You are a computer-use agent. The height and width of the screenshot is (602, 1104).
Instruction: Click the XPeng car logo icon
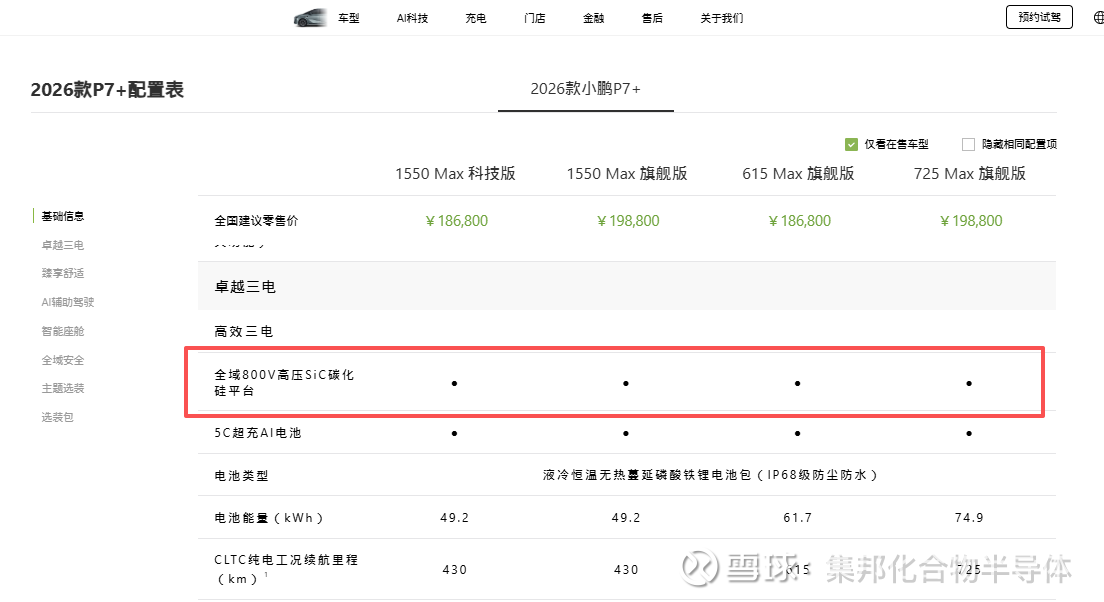(x=310, y=18)
